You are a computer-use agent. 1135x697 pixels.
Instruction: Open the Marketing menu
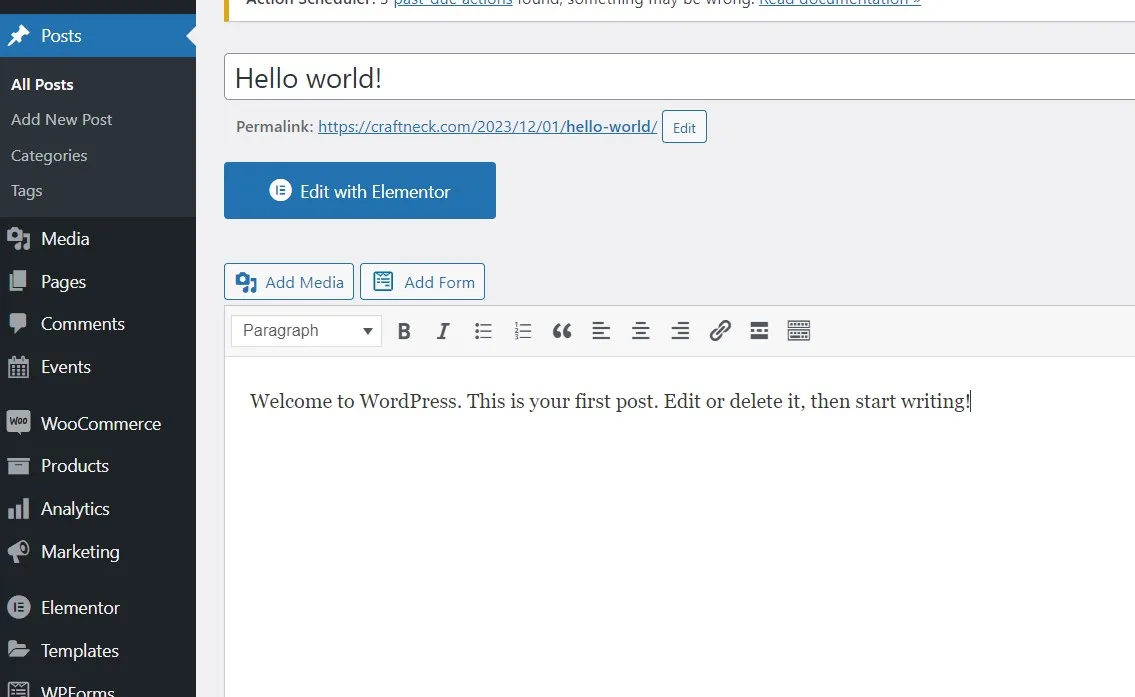click(98, 552)
